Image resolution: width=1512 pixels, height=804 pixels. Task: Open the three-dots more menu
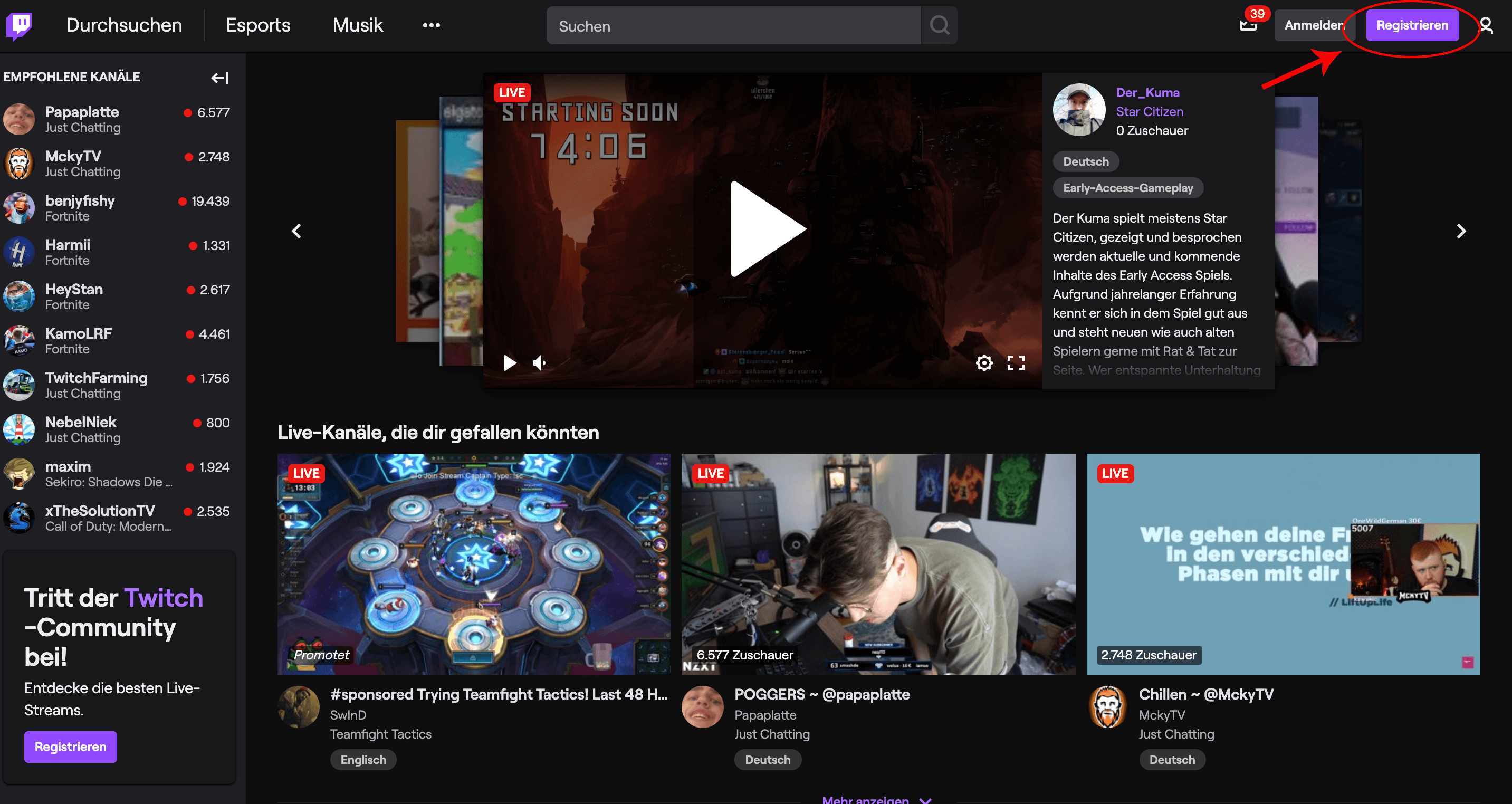pyautogui.click(x=432, y=25)
